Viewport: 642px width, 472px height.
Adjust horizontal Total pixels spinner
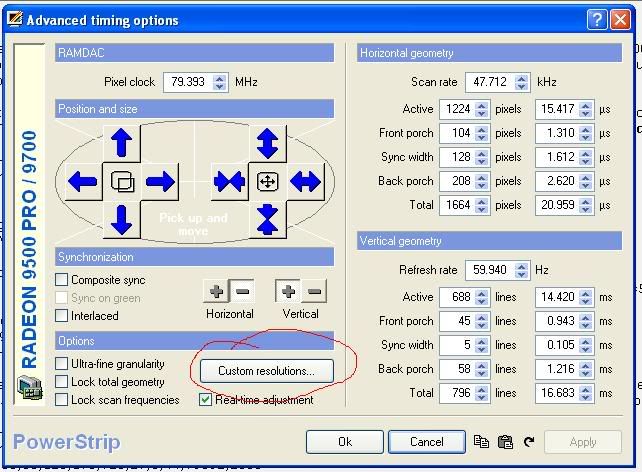coord(482,205)
